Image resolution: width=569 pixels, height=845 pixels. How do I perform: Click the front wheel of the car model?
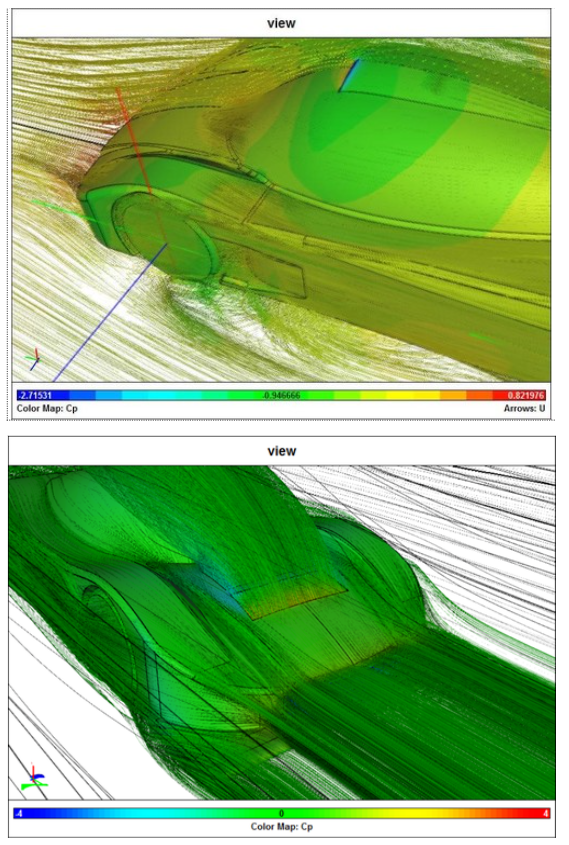click(x=164, y=238)
